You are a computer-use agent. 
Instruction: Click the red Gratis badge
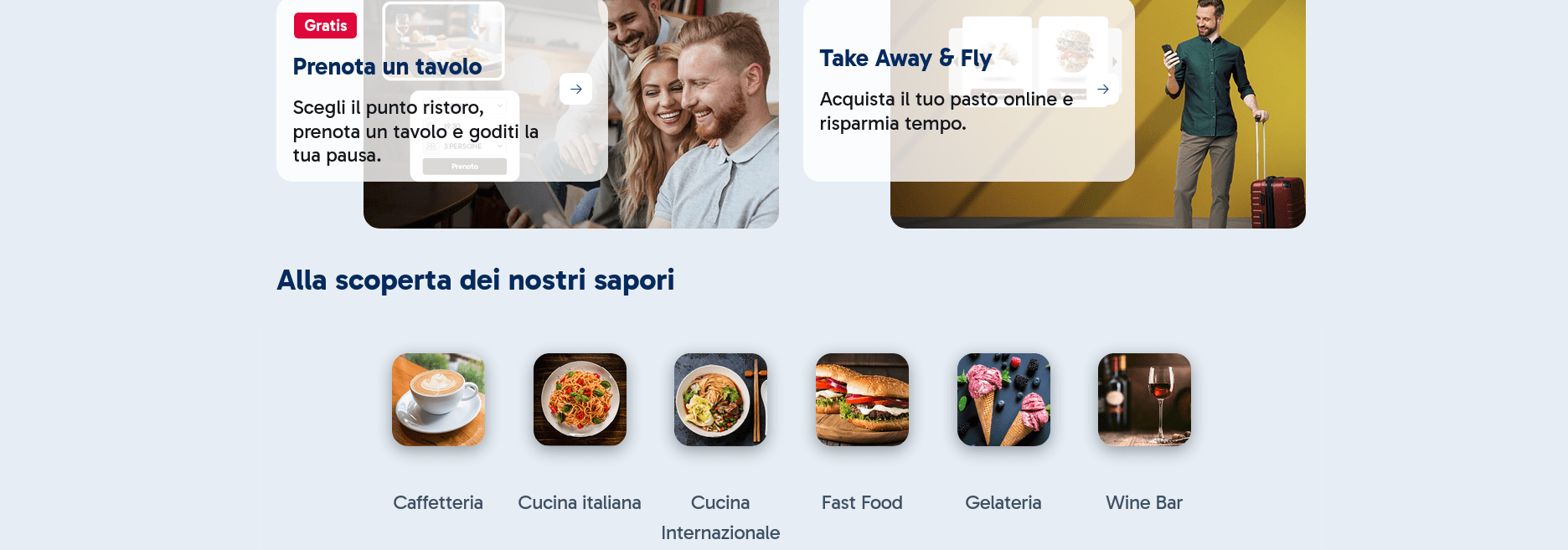(325, 26)
